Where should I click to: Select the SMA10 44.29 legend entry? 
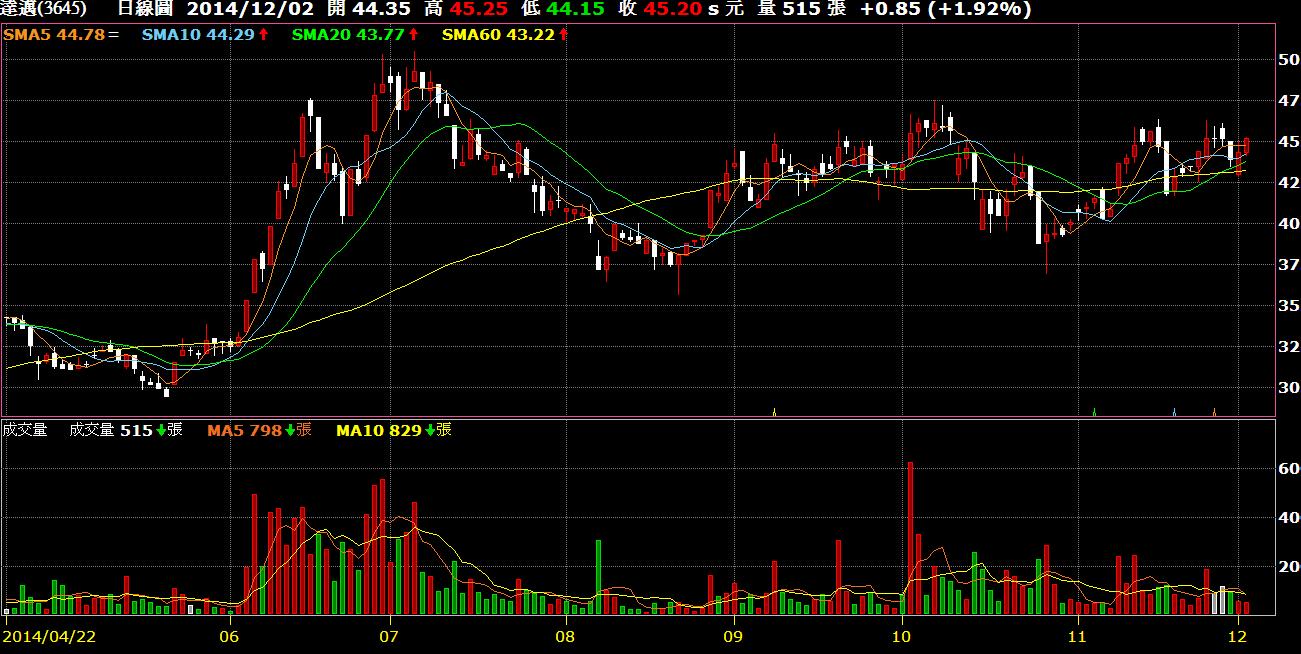(x=205, y=34)
